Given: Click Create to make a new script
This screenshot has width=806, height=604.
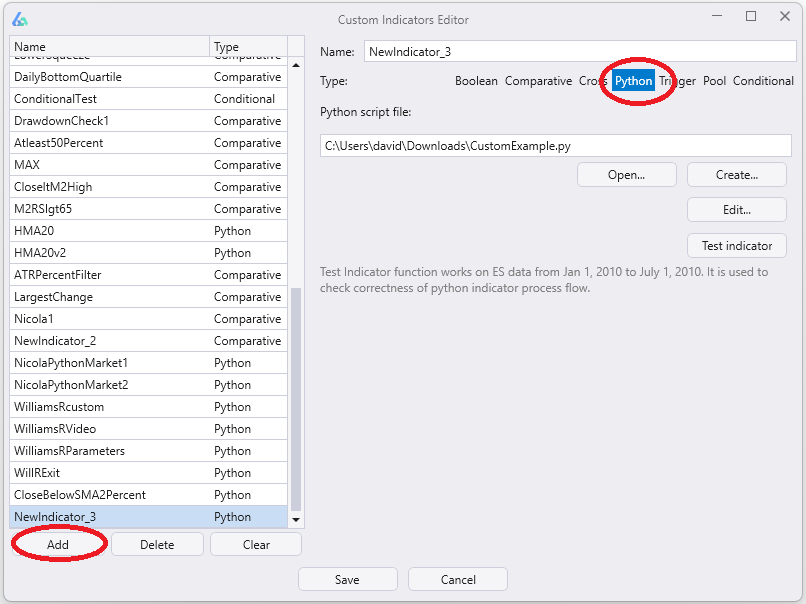Looking at the screenshot, I should coord(736,174).
